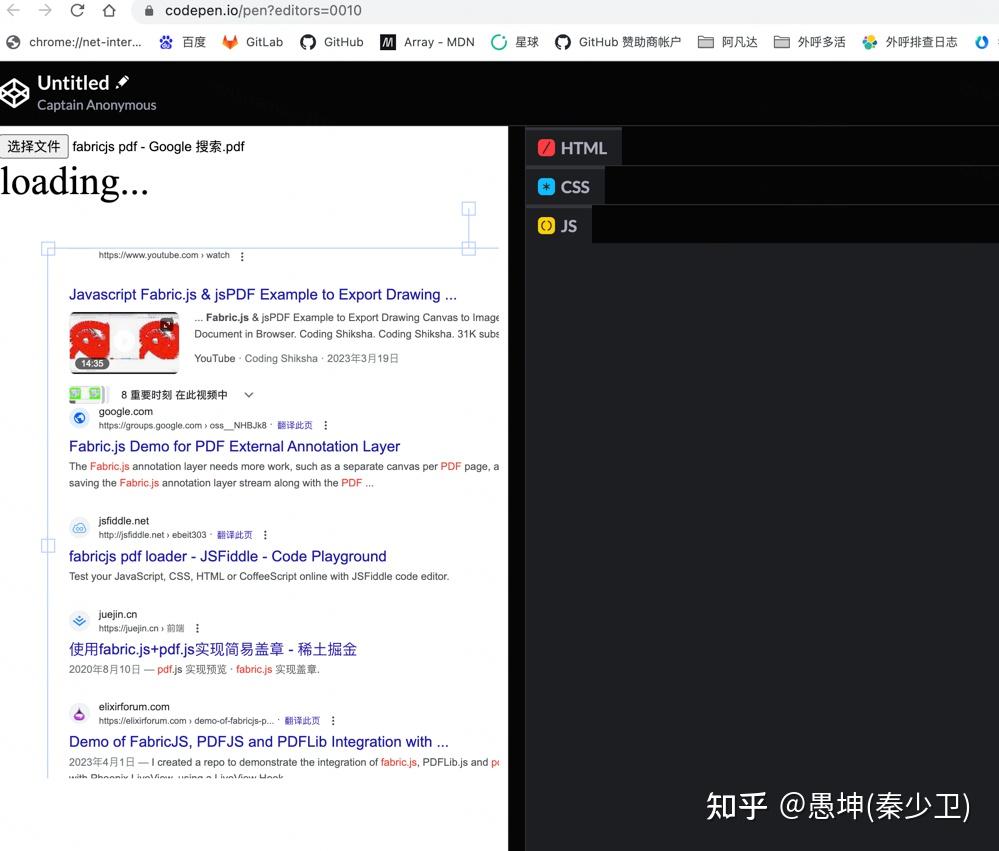
Task: Open the youtube.com result three-dot menu
Action: (242, 256)
